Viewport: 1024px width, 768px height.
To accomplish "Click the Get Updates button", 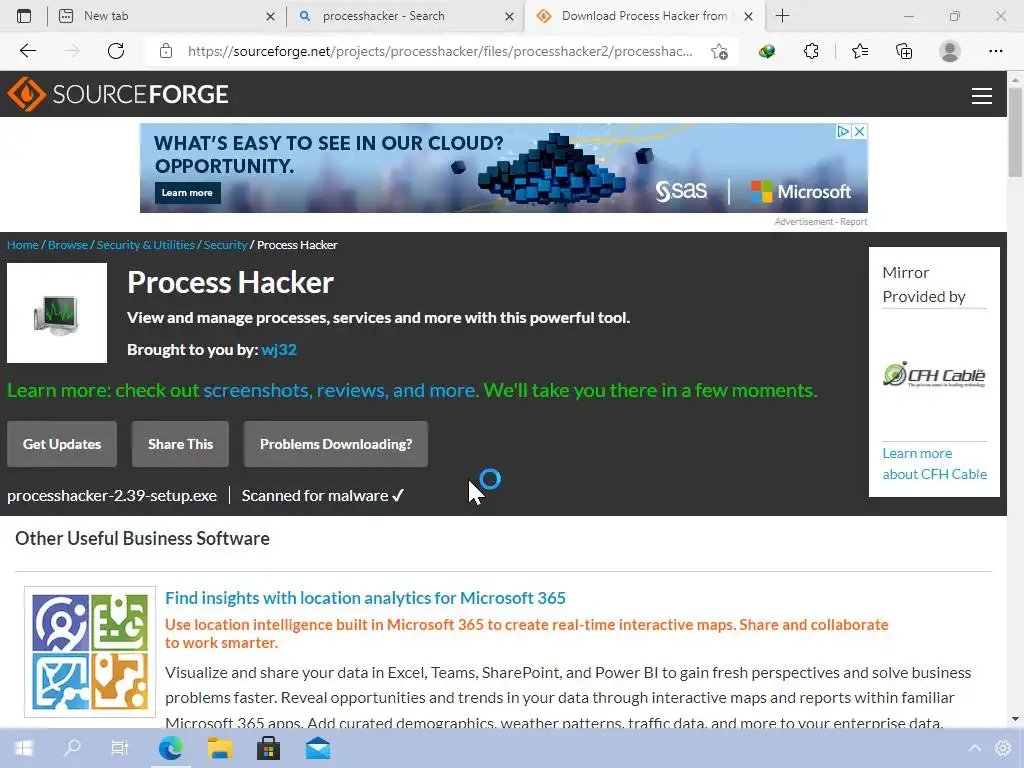I will tap(62, 444).
